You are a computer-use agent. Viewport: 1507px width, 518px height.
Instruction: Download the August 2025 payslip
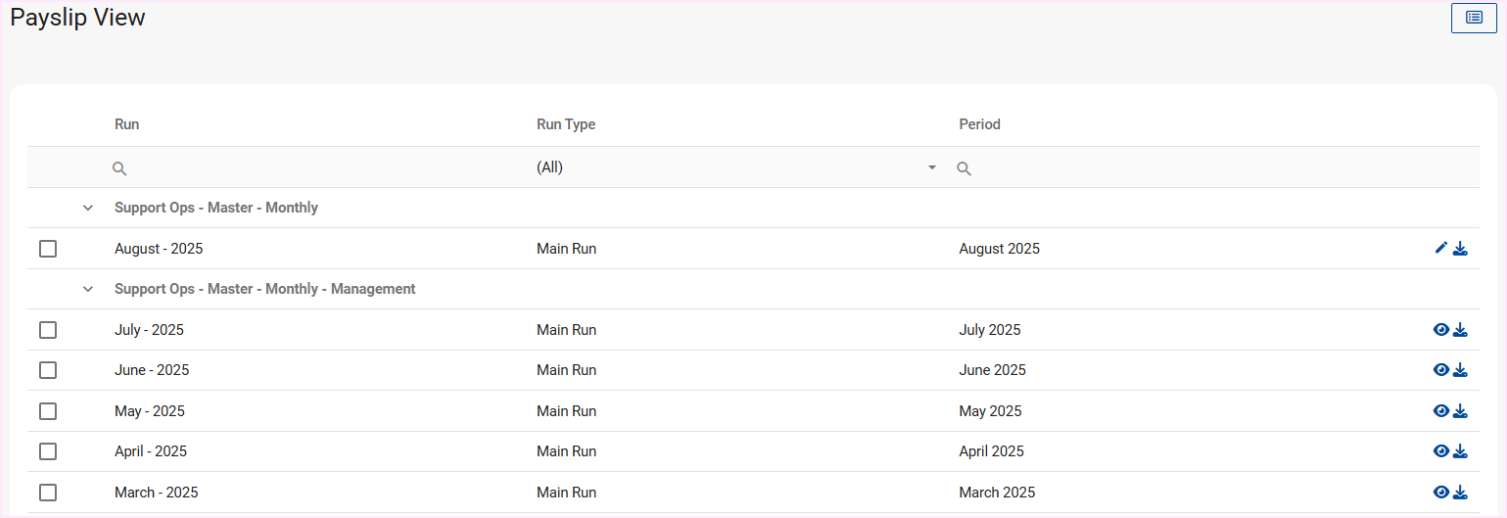[1460, 248]
